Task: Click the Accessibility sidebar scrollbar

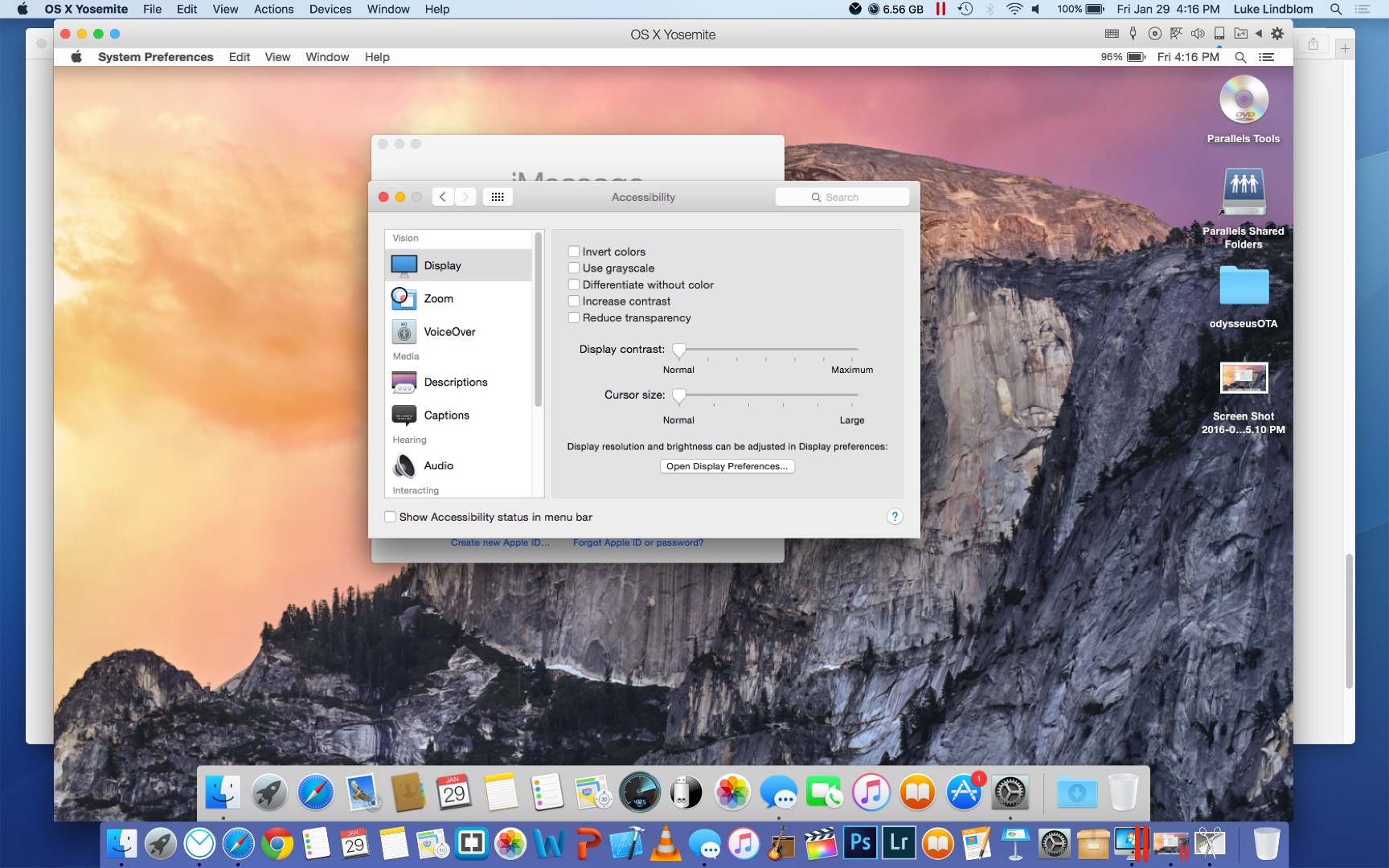Action: click(x=539, y=319)
